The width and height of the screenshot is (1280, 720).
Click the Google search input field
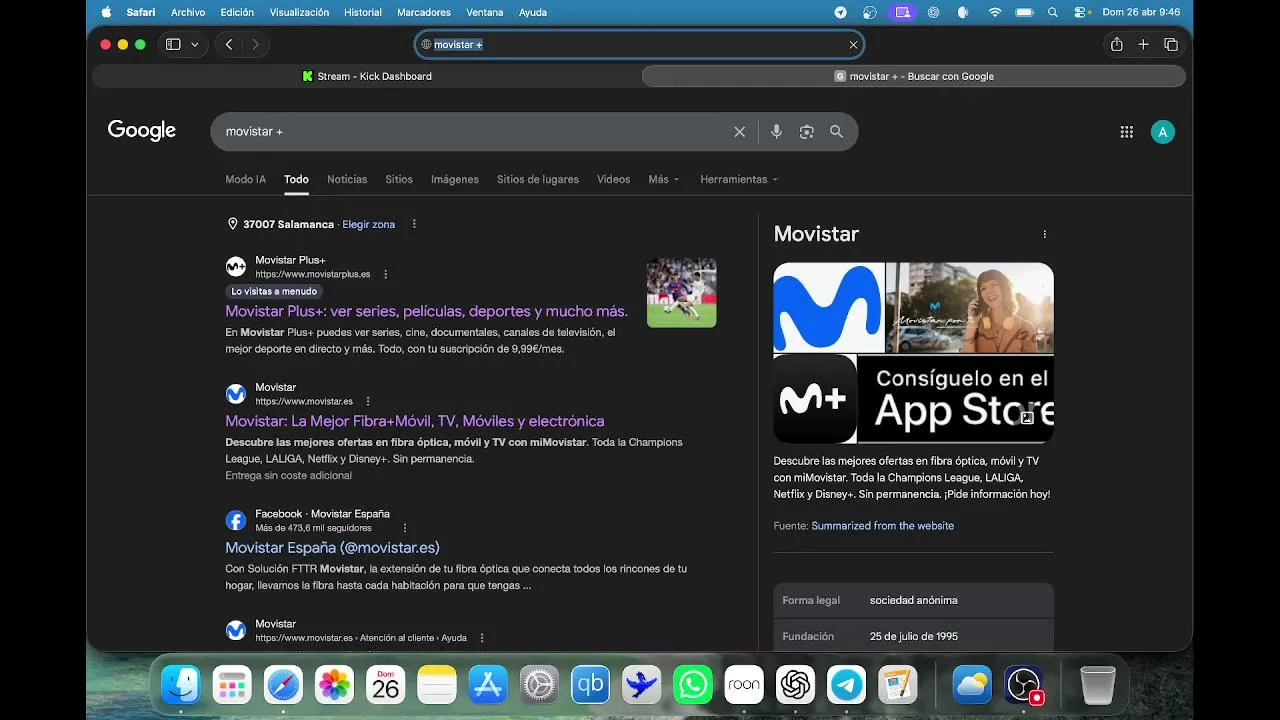click(475, 132)
